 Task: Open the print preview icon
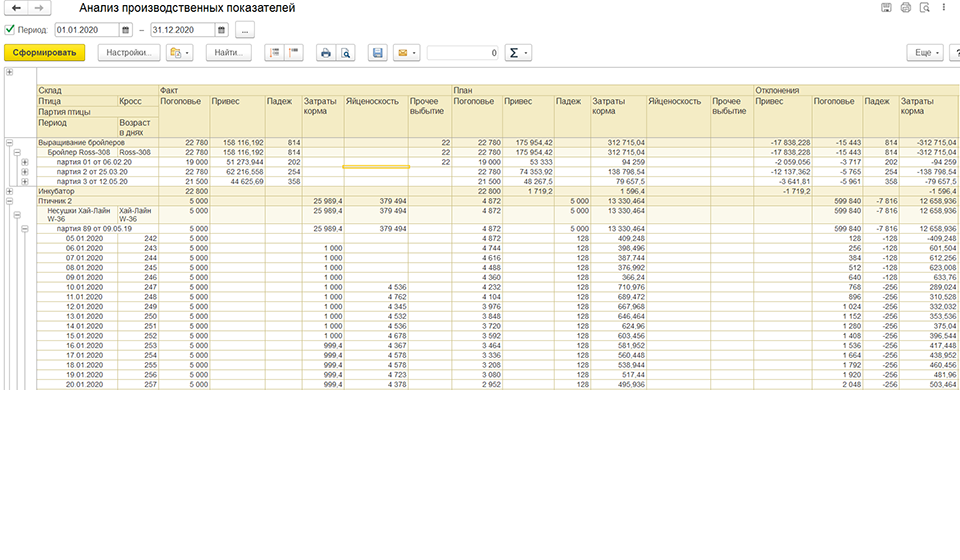click(x=346, y=53)
